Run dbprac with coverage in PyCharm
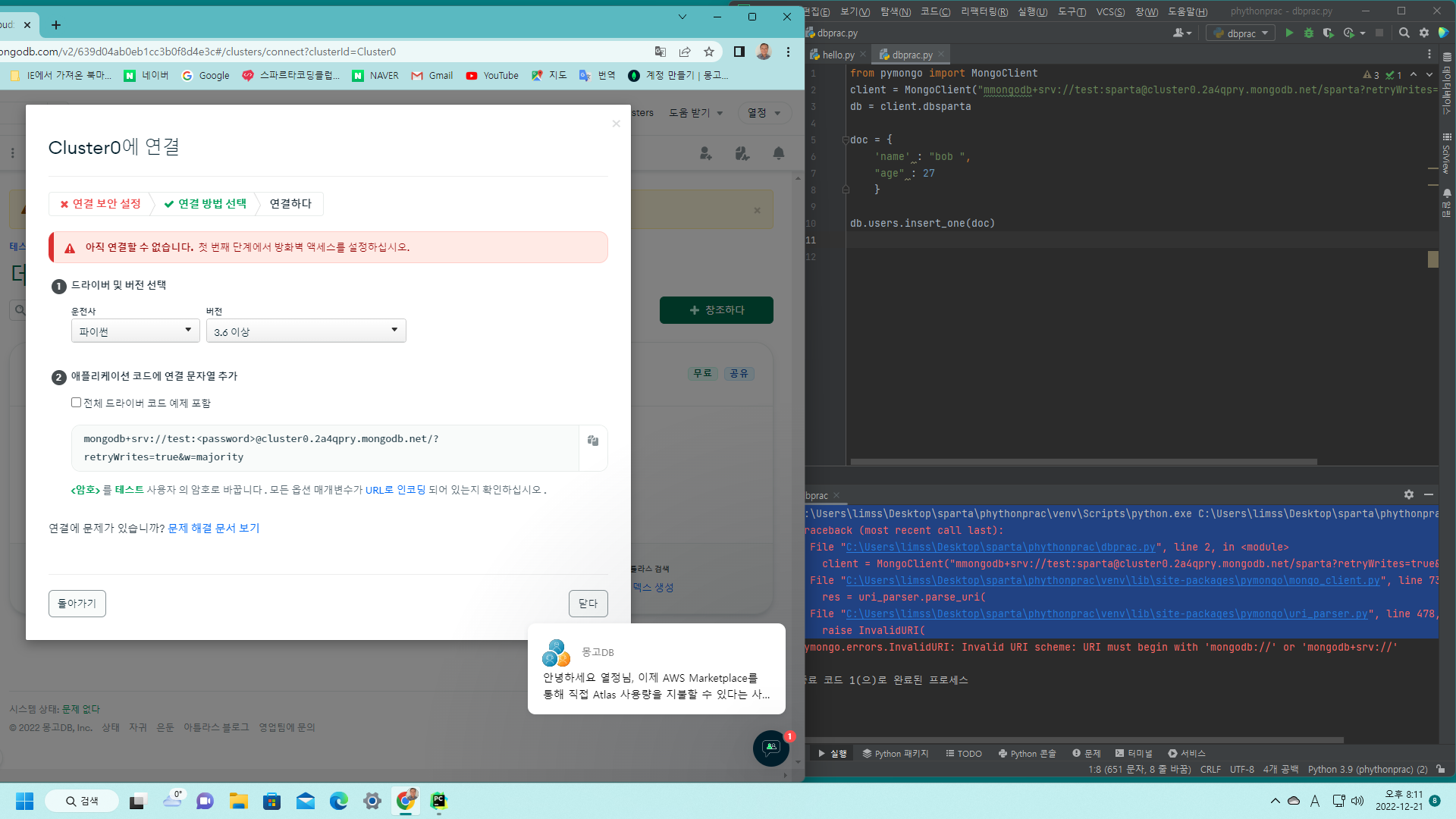Screen dimensions: 1456x819 (1328, 33)
